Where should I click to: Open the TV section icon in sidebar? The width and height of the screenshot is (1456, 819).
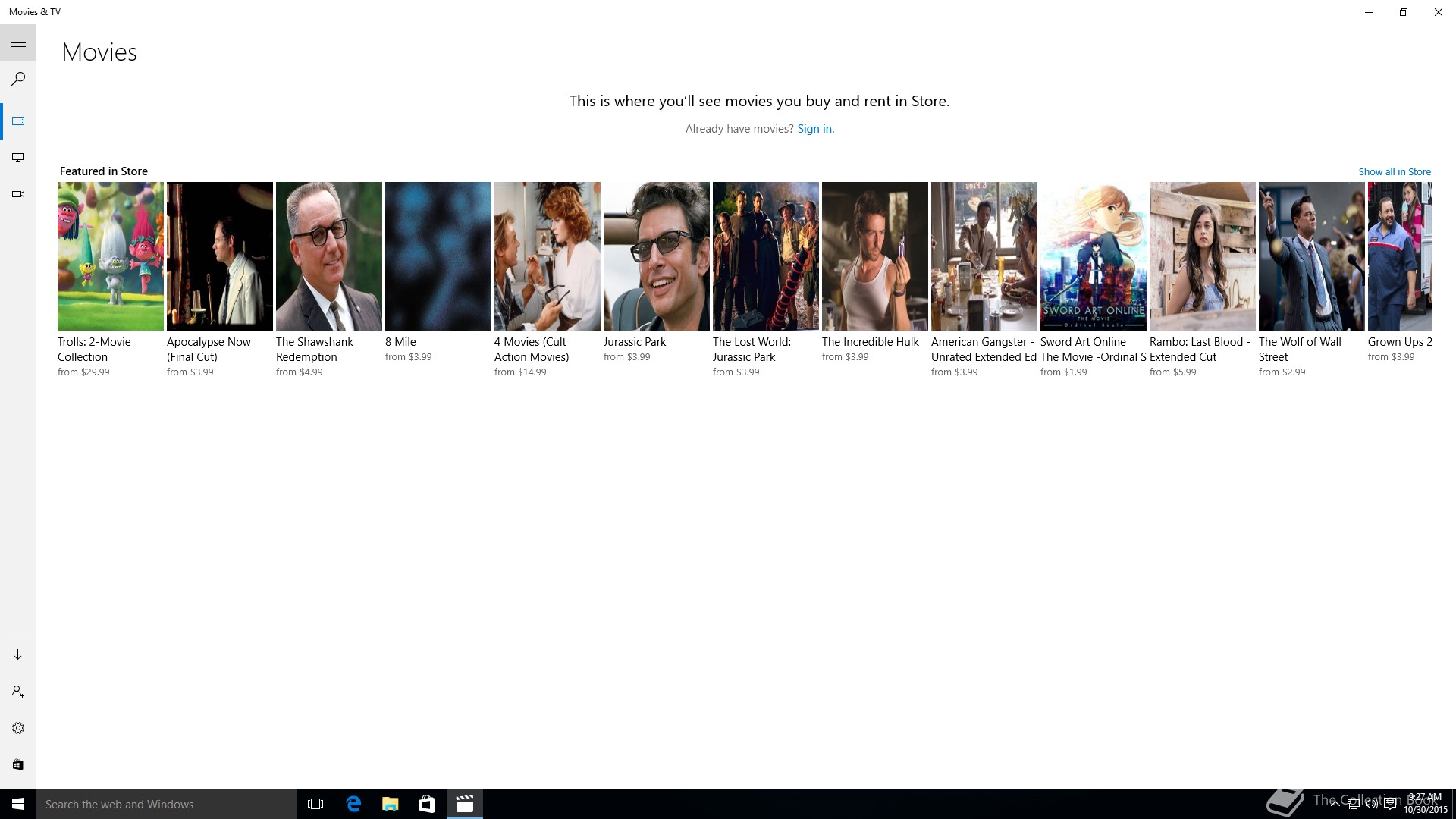(x=18, y=158)
